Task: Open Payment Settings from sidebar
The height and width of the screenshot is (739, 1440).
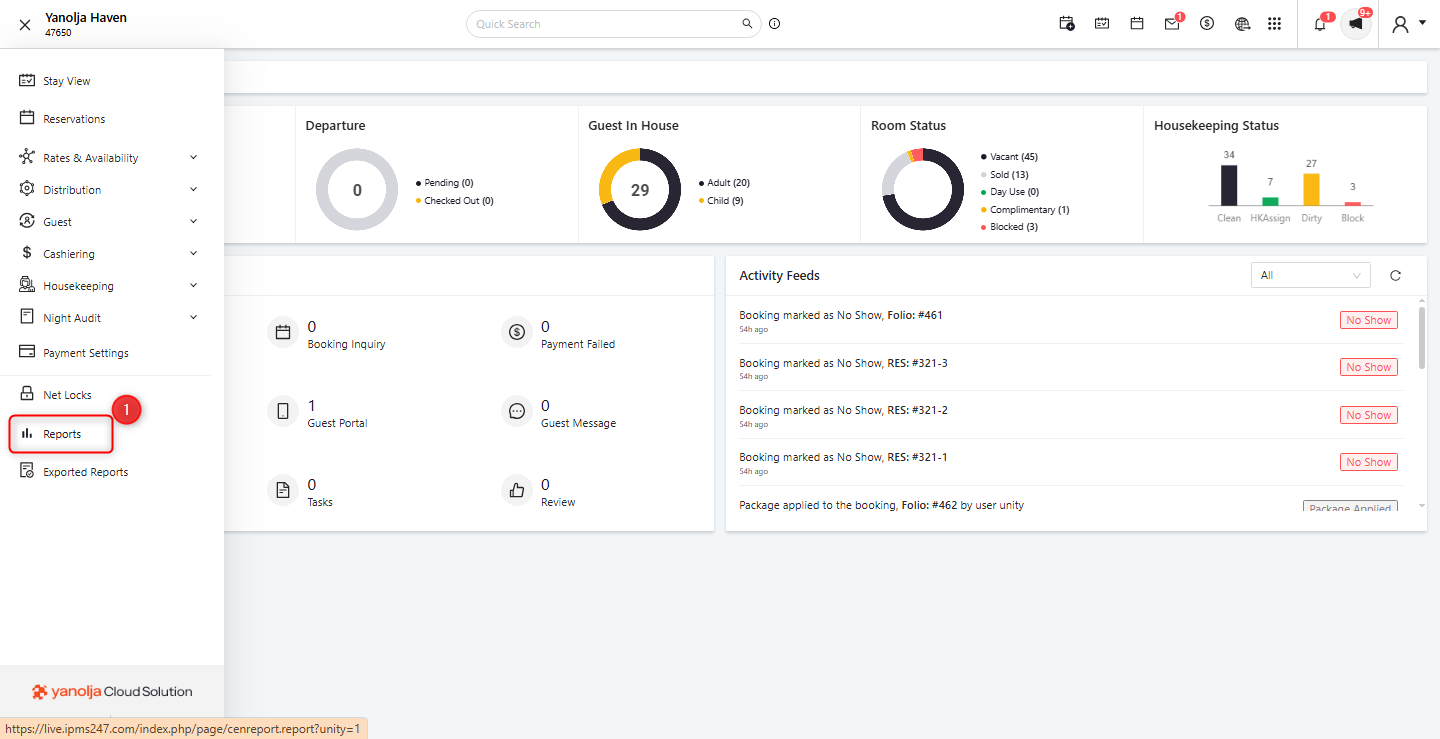Action: tap(86, 353)
